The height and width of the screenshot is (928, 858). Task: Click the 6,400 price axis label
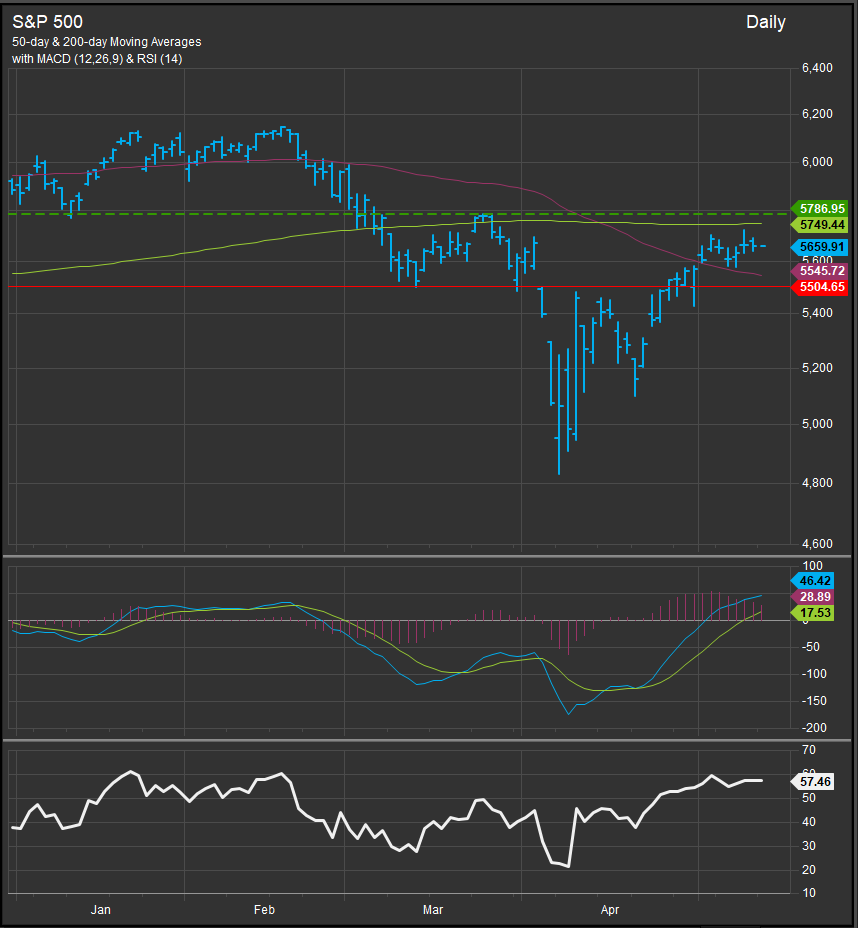[817, 68]
